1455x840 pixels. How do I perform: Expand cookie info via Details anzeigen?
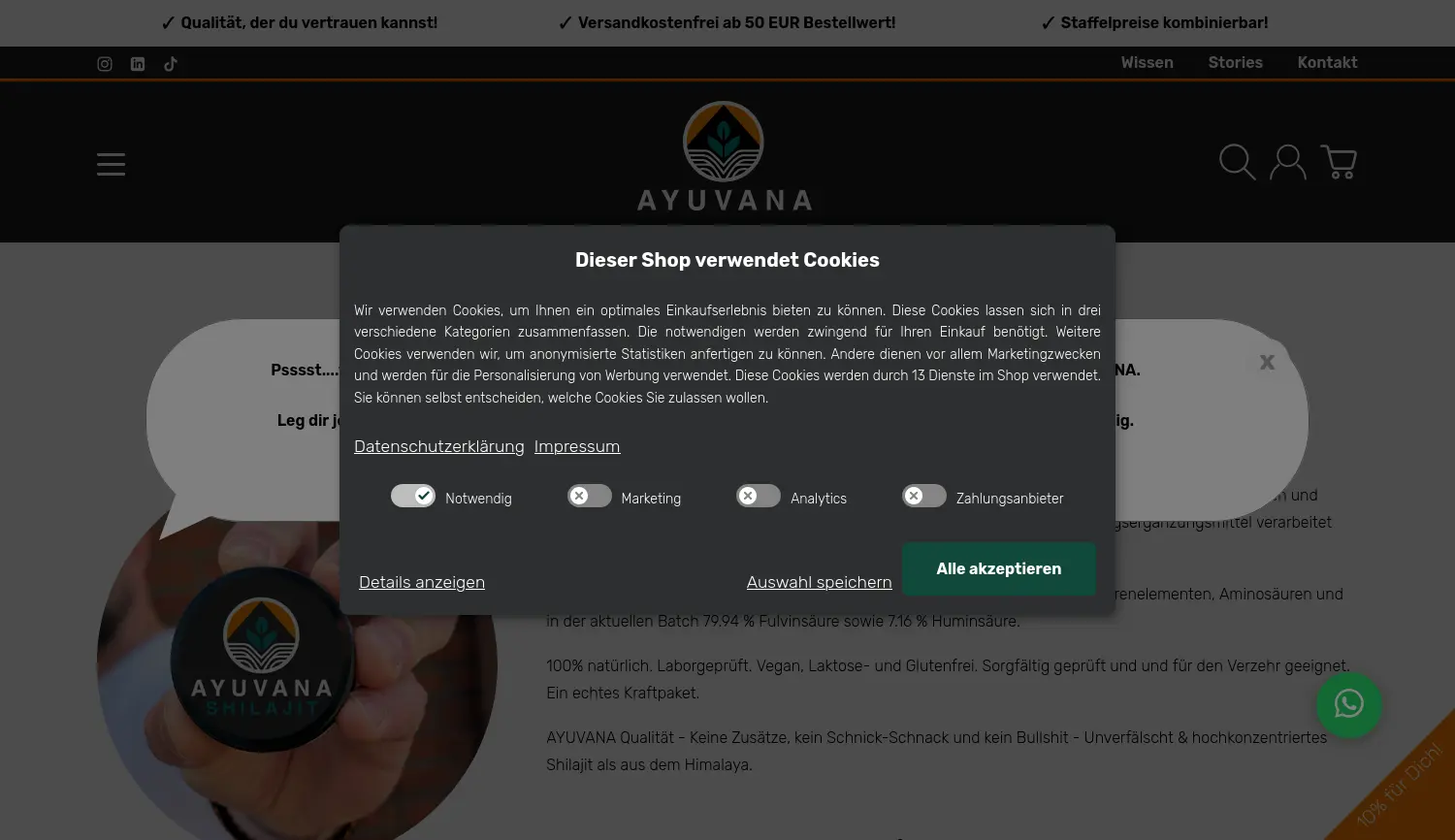[422, 582]
